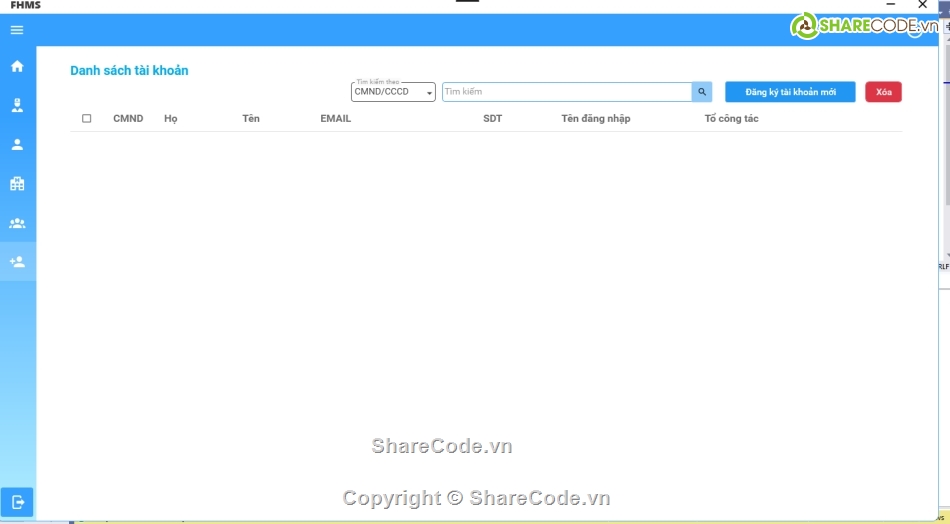Screen dimensions: 950x524
Task: Select the single person sidebar icon
Action: pyautogui.click(x=17, y=144)
